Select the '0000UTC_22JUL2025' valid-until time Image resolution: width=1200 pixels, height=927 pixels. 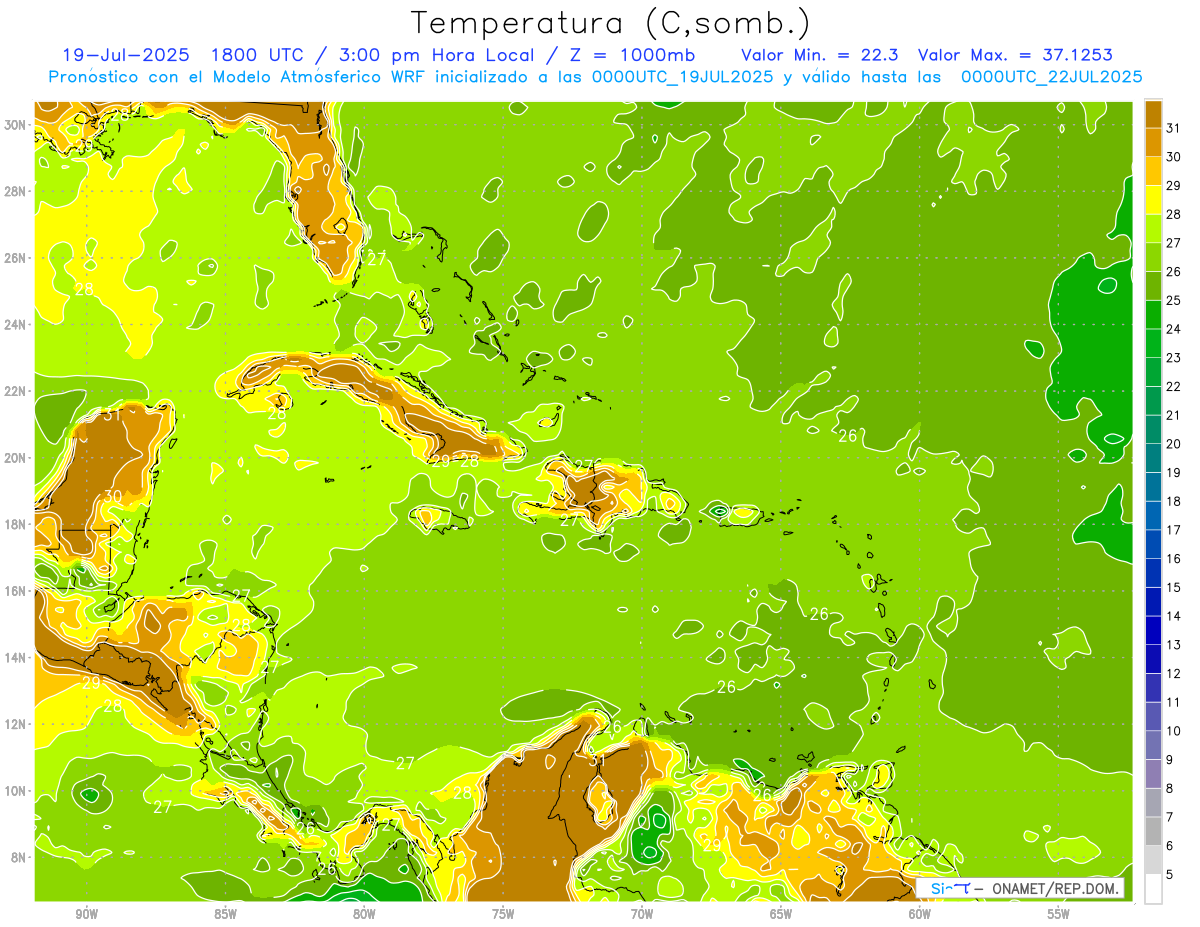[1051, 77]
